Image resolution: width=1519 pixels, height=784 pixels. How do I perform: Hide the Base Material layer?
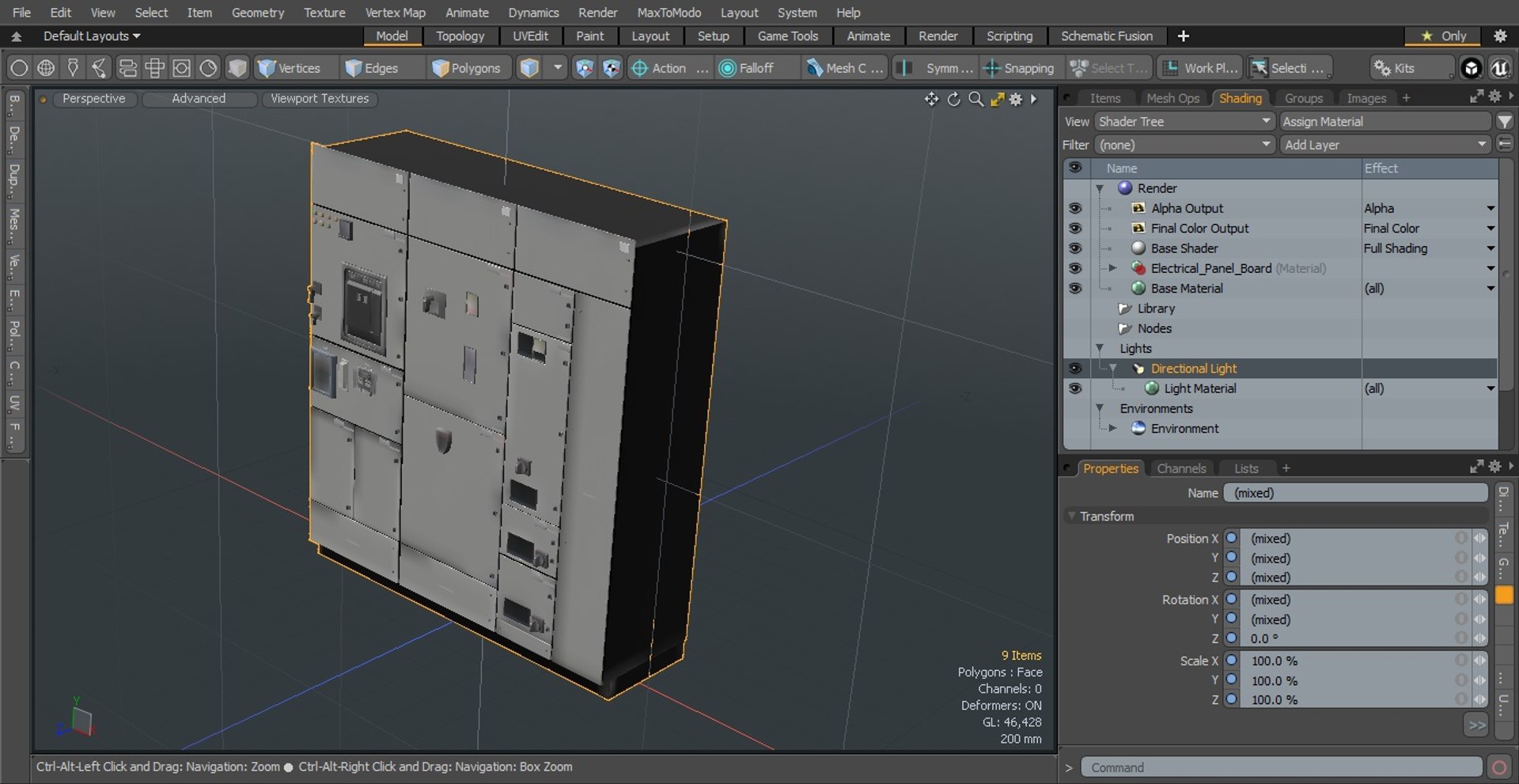pyautogui.click(x=1074, y=288)
